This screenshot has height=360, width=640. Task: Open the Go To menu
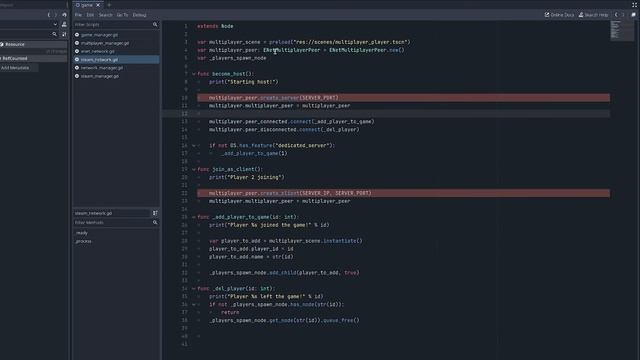click(122, 15)
